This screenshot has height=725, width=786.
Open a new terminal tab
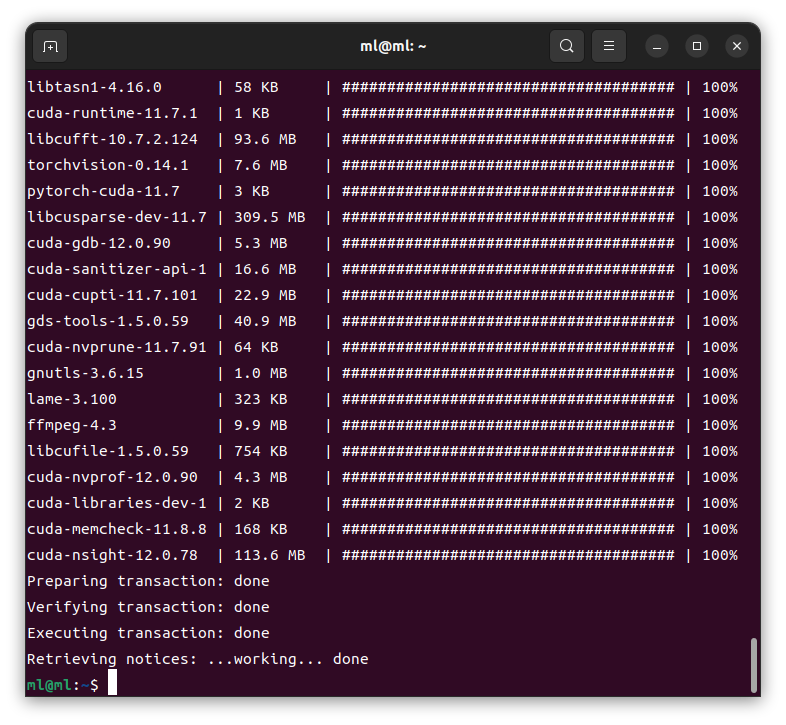[x=50, y=46]
